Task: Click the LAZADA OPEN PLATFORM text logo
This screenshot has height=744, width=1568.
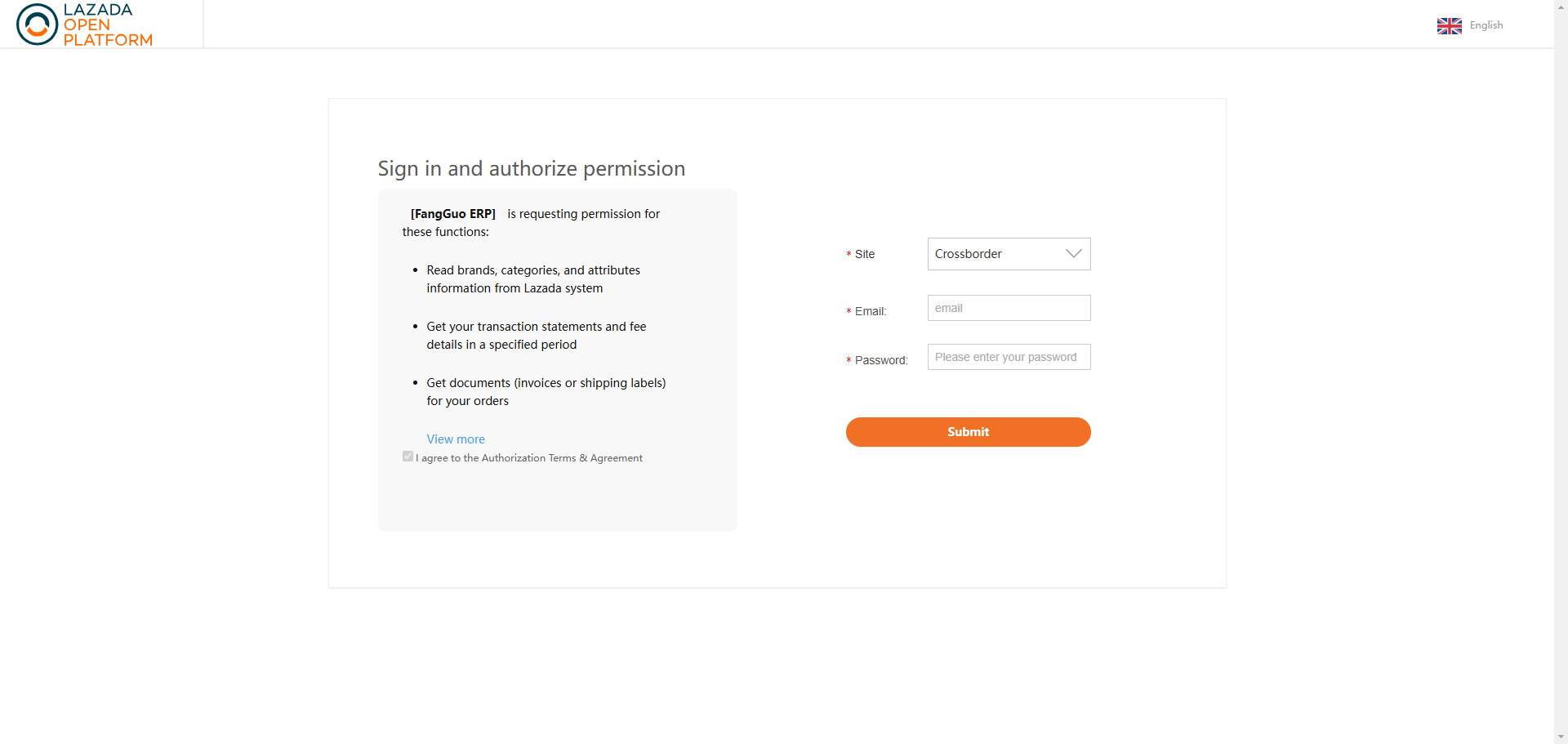Action: pos(107,25)
